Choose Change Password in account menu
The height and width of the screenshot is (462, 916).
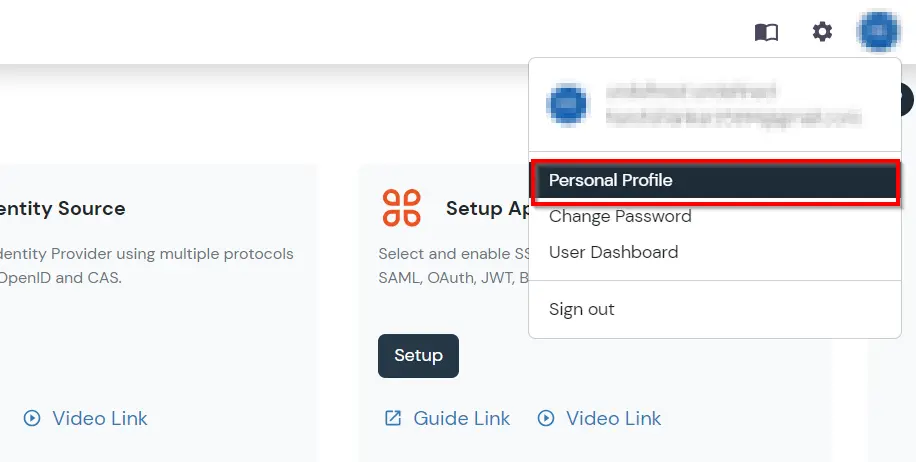tap(620, 216)
